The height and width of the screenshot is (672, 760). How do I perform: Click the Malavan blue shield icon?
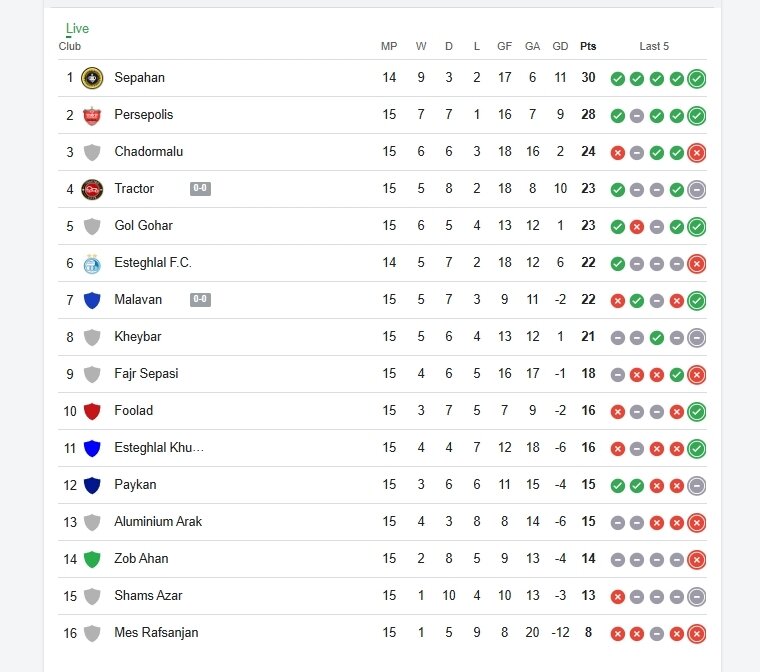click(92, 300)
